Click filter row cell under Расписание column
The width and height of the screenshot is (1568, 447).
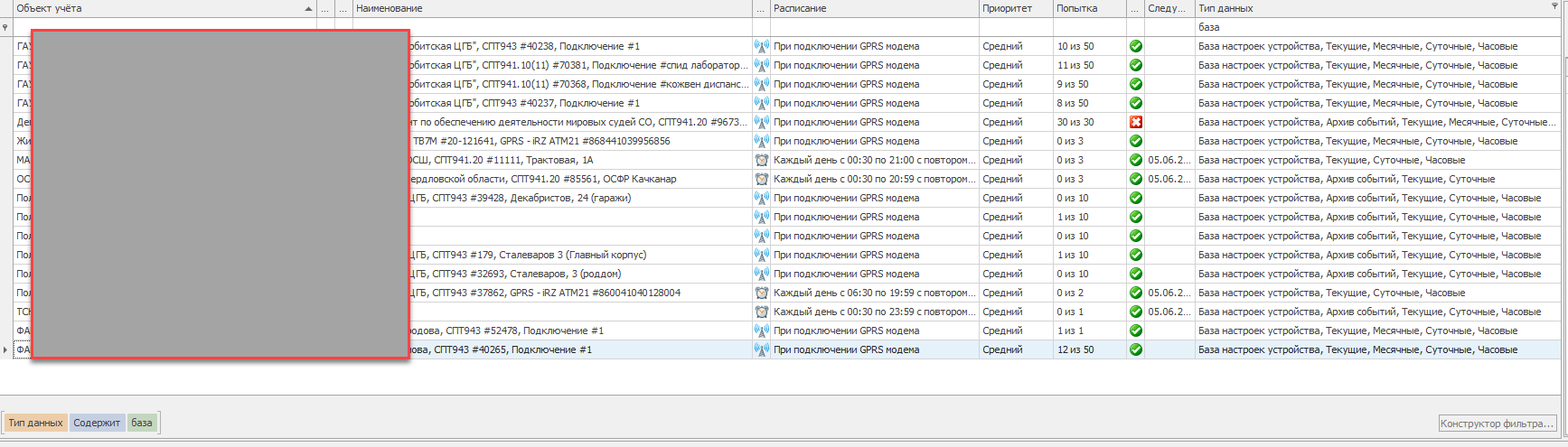(x=875, y=27)
